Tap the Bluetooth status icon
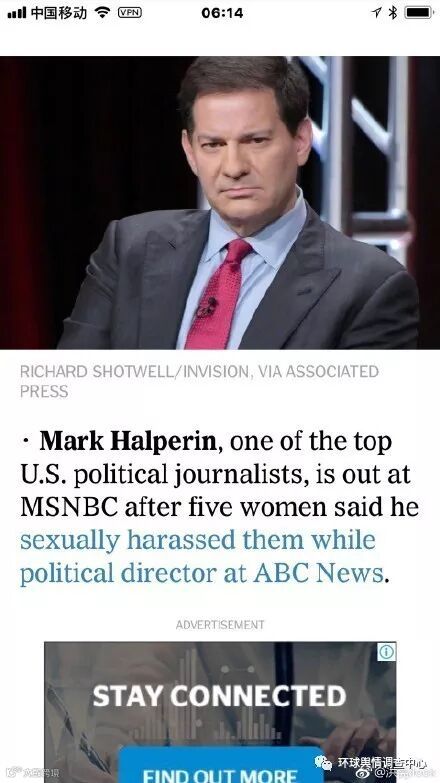 point(393,13)
